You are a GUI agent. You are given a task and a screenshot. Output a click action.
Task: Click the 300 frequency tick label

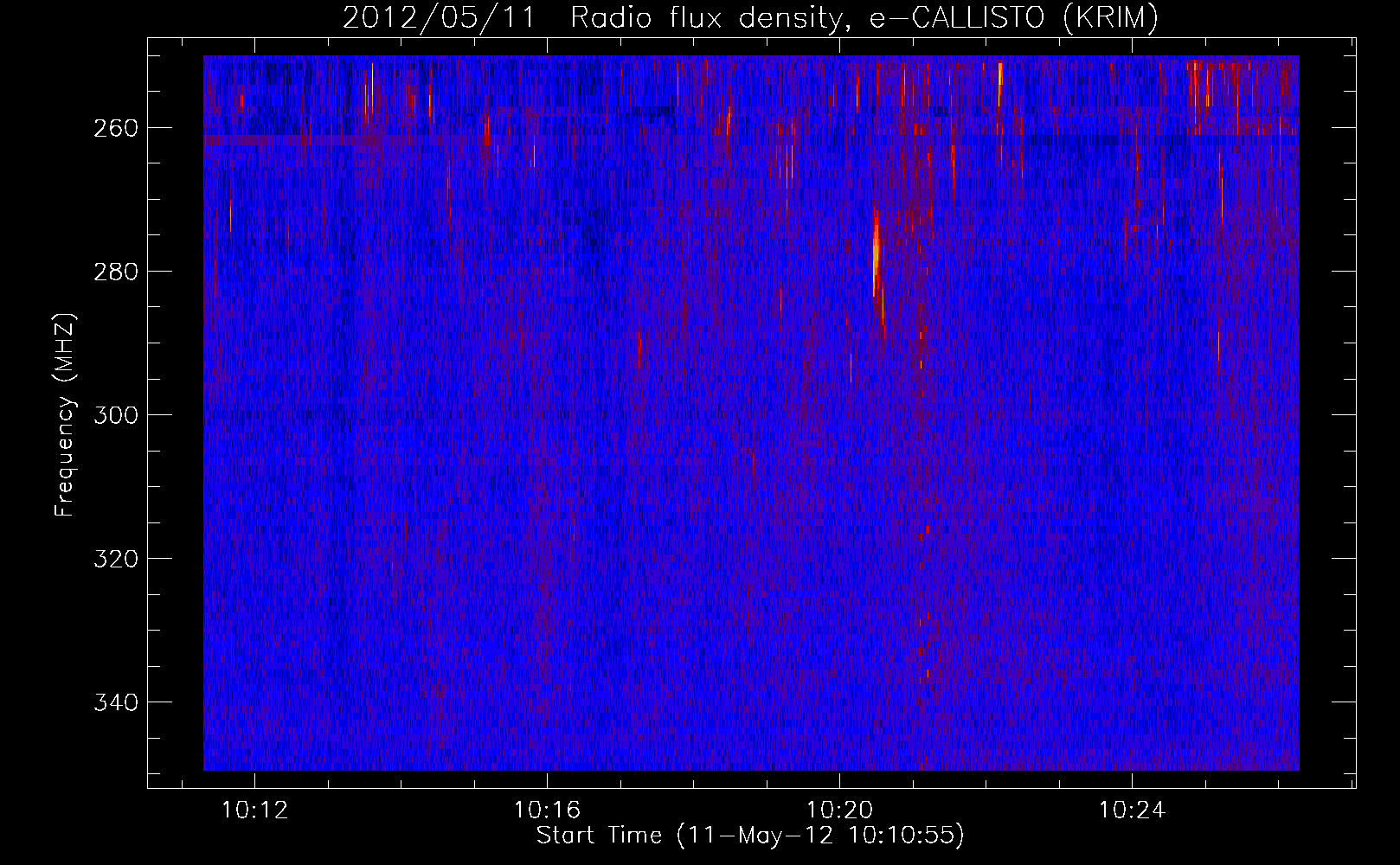point(116,415)
